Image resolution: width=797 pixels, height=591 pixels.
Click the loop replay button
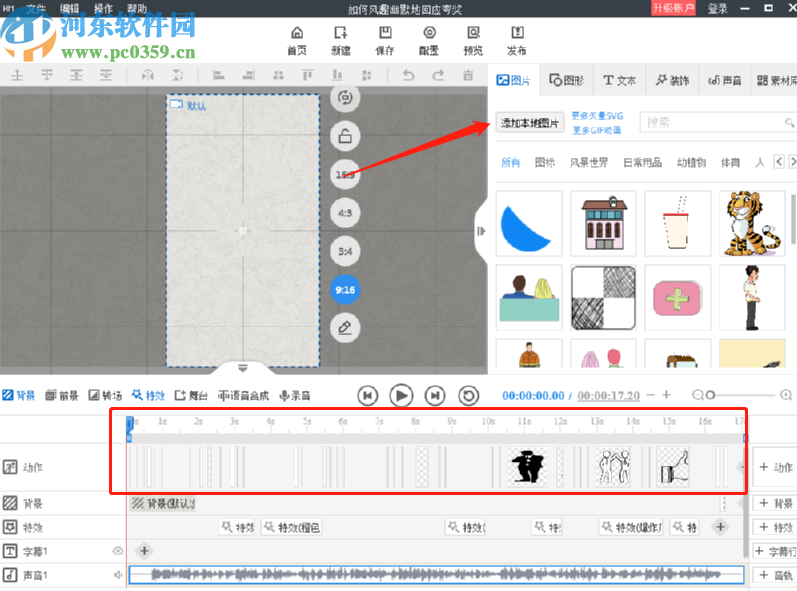click(x=469, y=395)
